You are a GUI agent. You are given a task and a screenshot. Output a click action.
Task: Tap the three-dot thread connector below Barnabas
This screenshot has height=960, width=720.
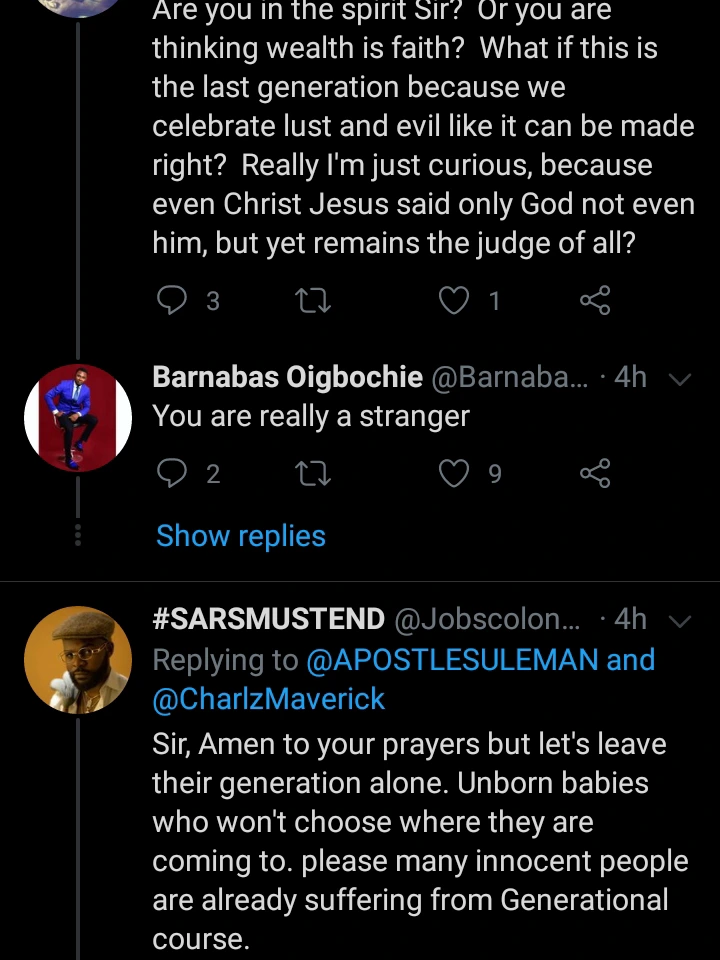pyautogui.click(x=78, y=534)
